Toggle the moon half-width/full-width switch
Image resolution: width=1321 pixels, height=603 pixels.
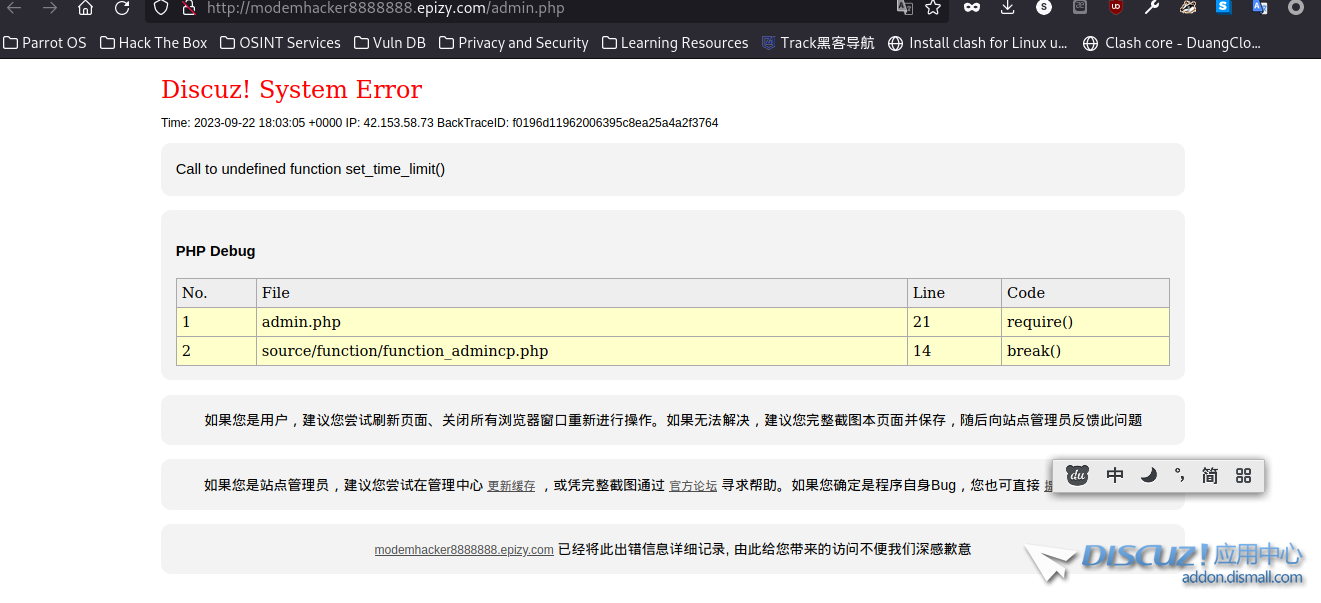click(x=1149, y=476)
